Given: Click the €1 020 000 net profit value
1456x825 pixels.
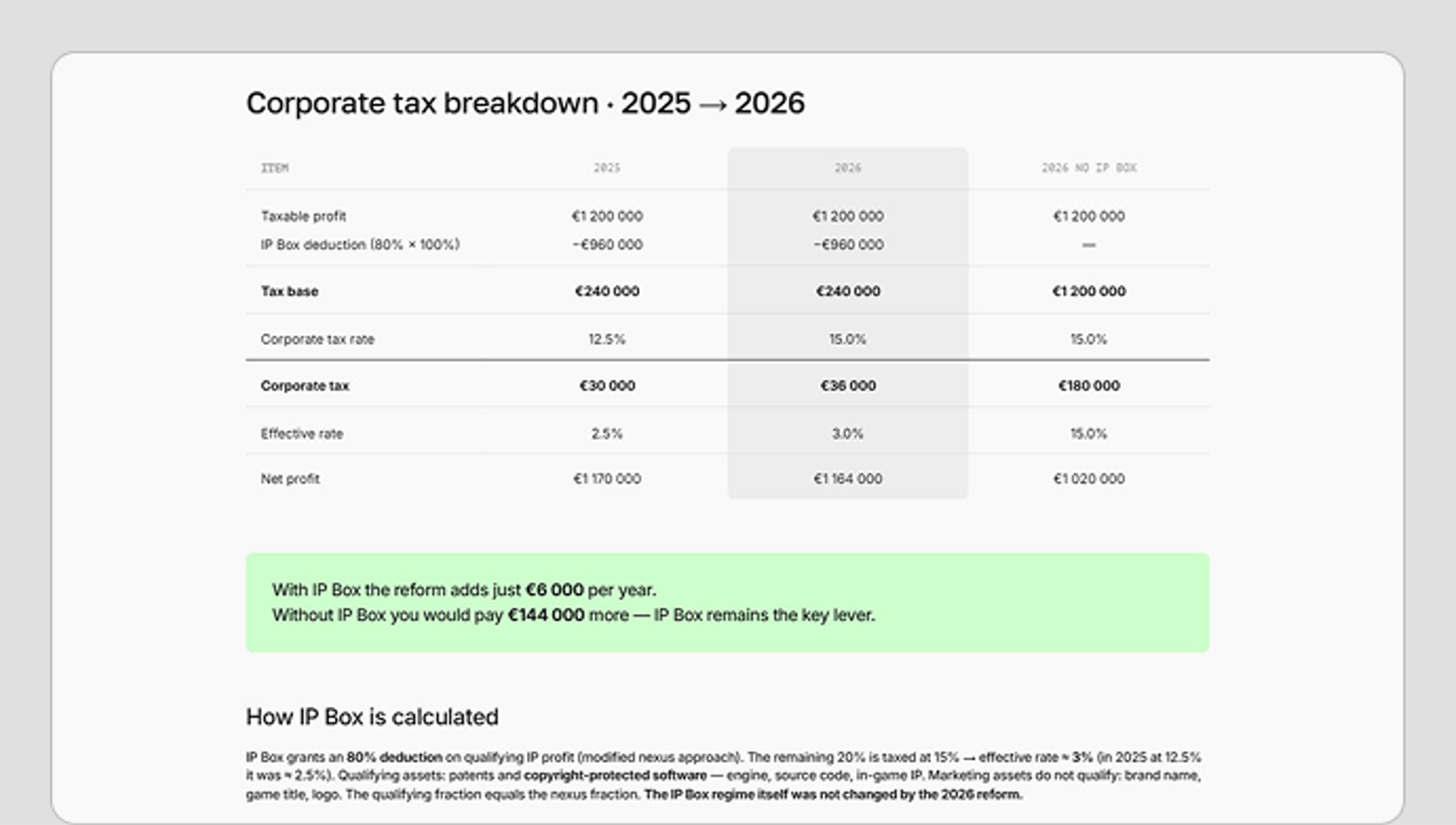Looking at the screenshot, I should click(1088, 479).
